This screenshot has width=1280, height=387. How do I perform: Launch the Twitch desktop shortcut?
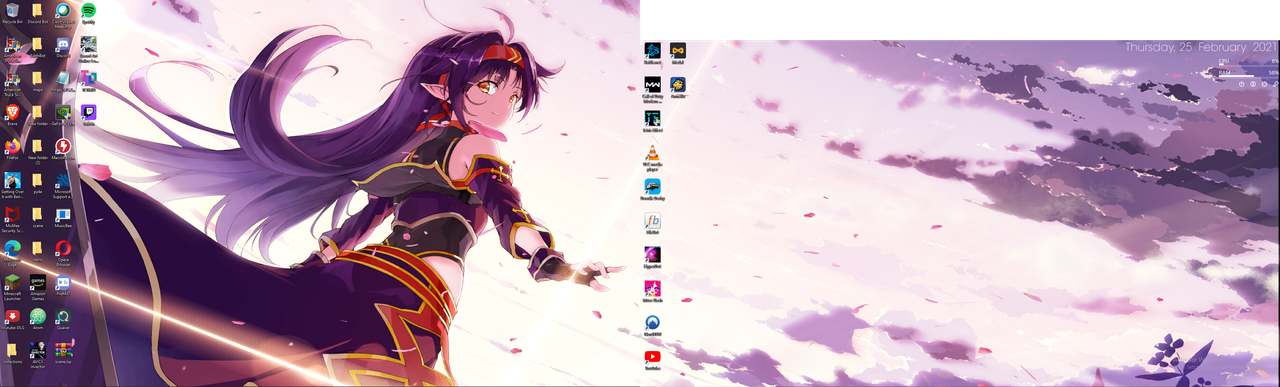tap(88, 115)
